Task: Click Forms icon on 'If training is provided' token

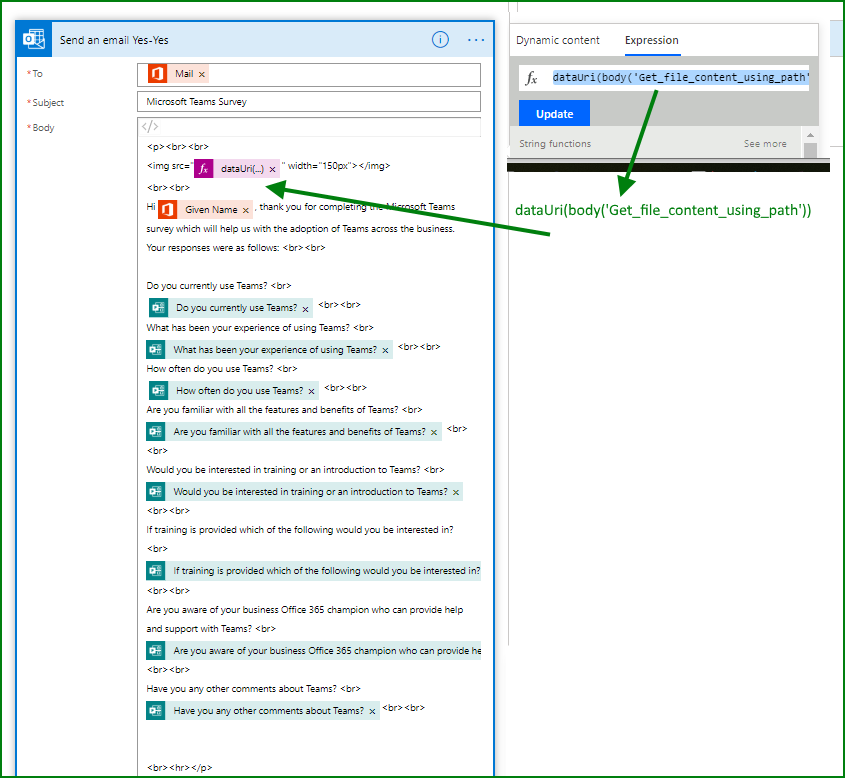Action: 156,571
